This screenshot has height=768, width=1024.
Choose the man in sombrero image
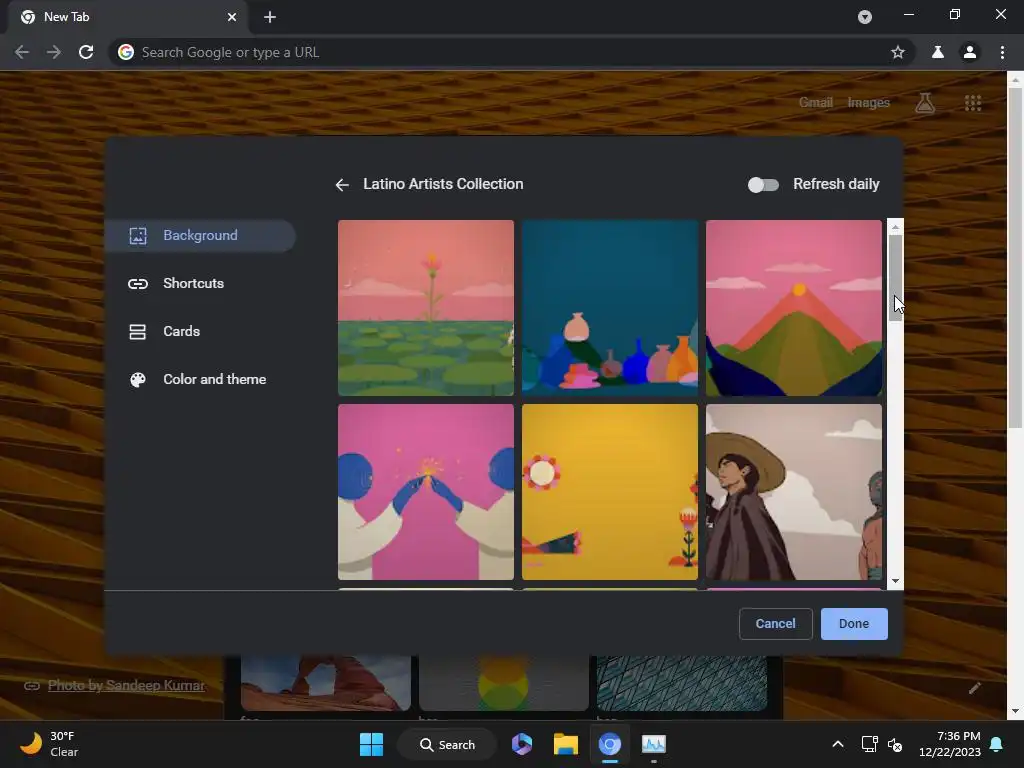pos(794,492)
